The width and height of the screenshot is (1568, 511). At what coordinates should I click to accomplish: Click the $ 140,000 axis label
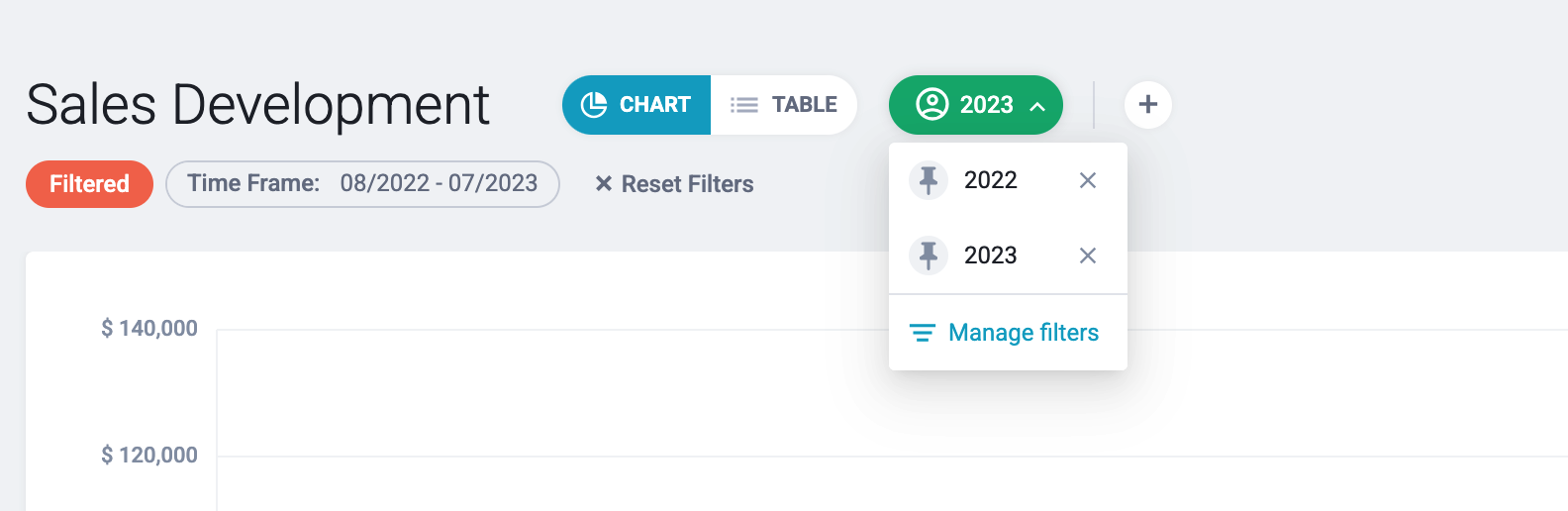pos(149,329)
